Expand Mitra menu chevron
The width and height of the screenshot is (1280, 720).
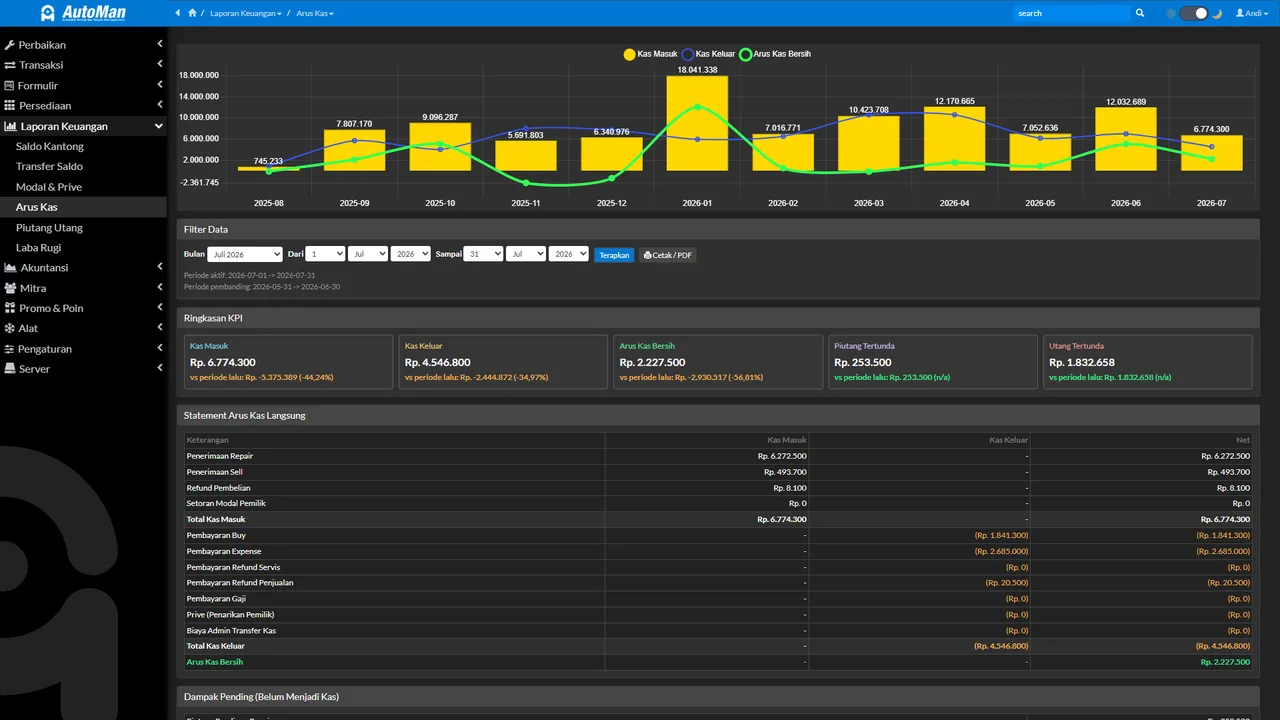click(x=159, y=287)
